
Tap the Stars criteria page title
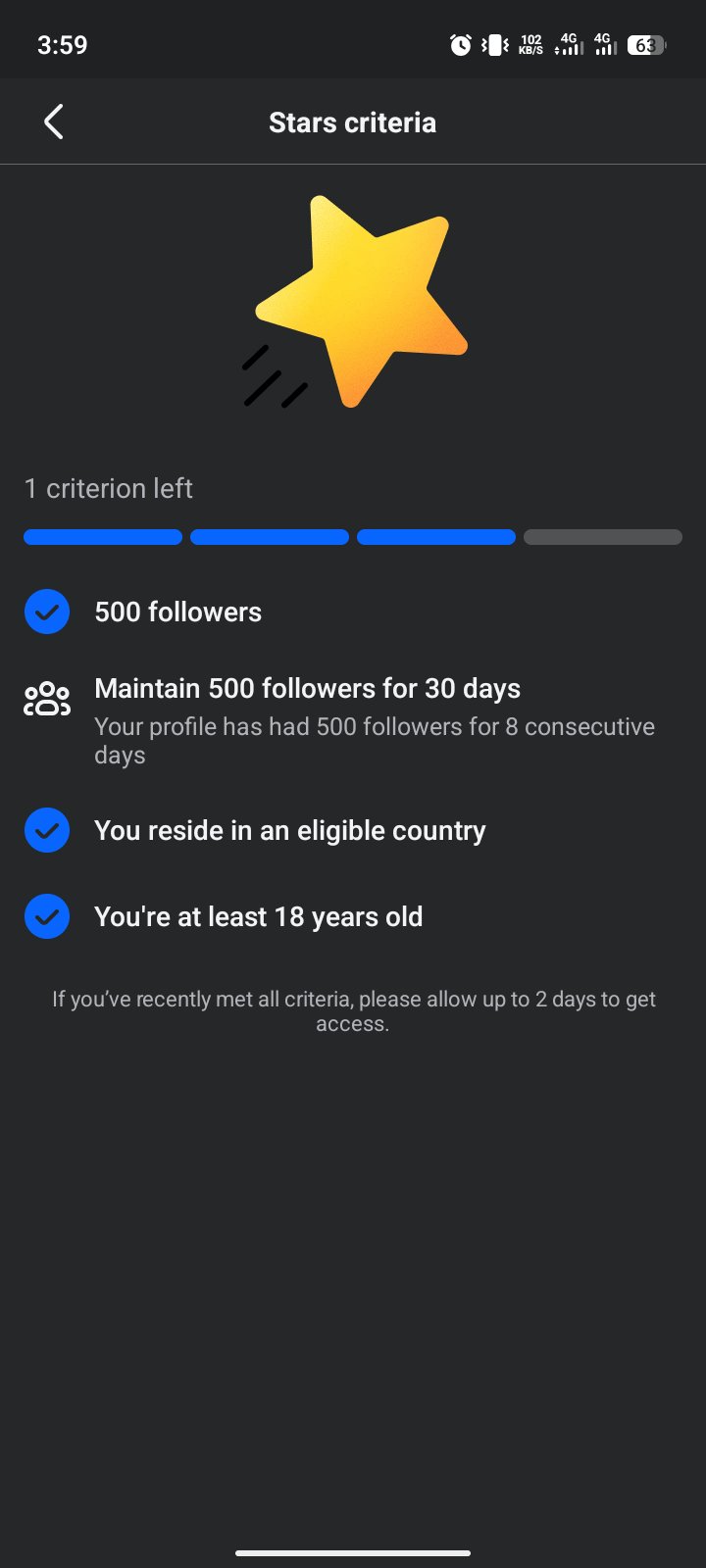click(353, 122)
